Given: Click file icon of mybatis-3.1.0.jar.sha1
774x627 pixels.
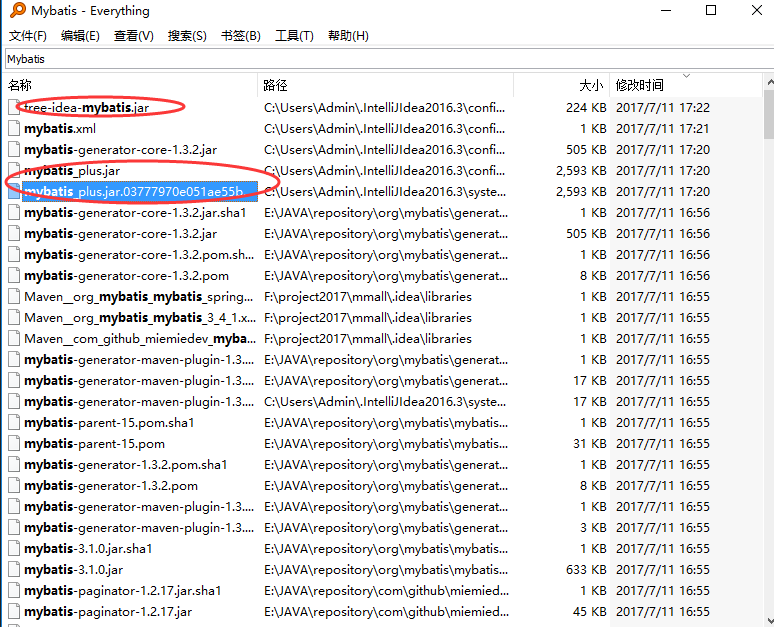Looking at the screenshot, I should 14,549.
